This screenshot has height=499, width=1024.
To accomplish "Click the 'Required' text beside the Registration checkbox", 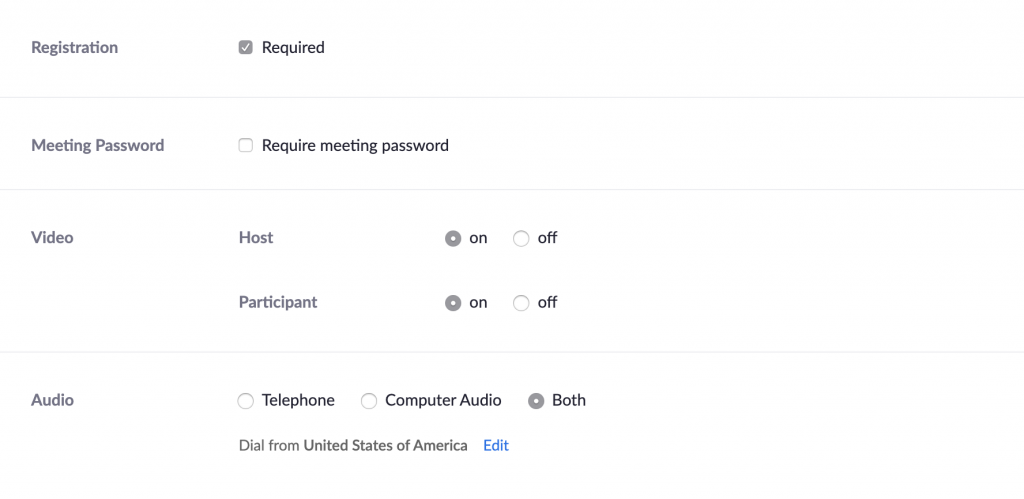I will (293, 47).
